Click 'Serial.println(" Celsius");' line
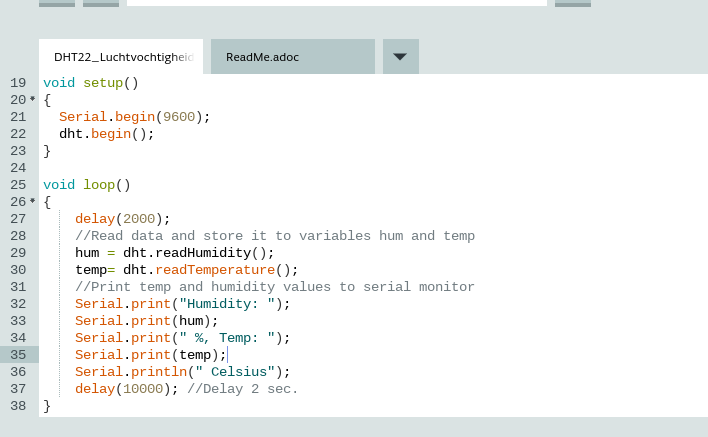The width and height of the screenshot is (708, 437). point(182,372)
